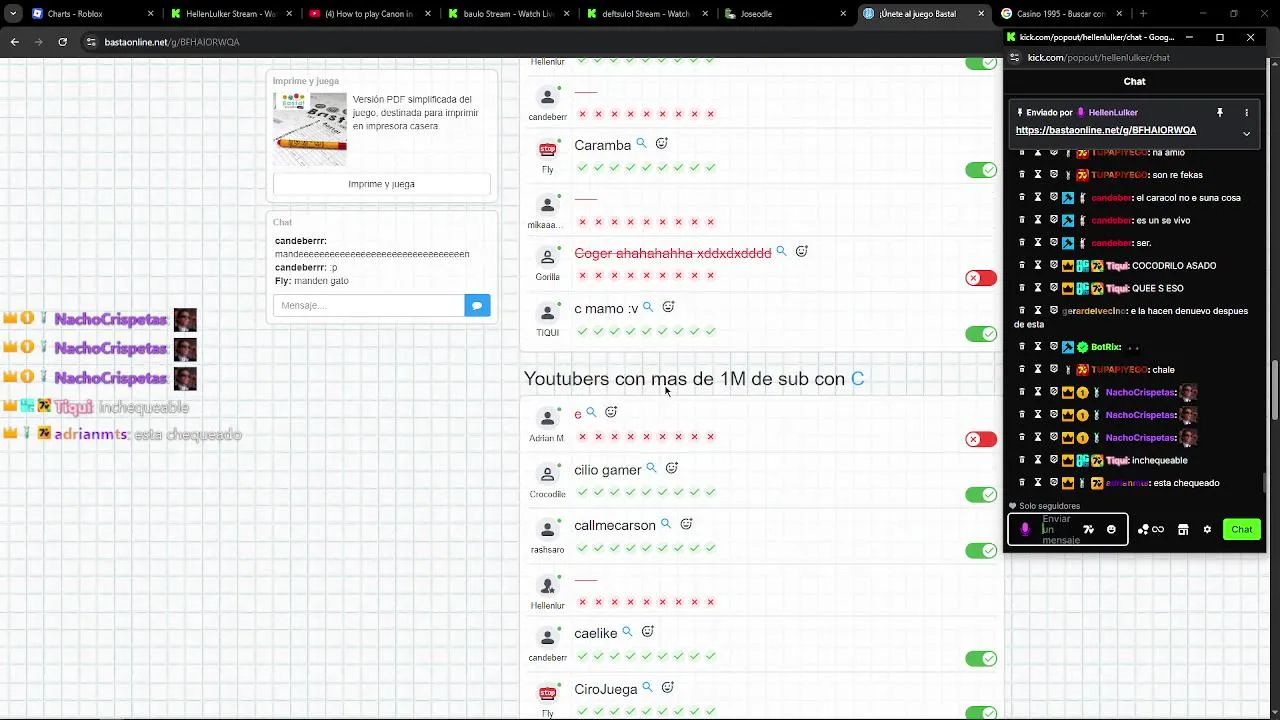Click the 'Imprime y juega' button
Viewport: 1280px width, 720px height.
381,184
